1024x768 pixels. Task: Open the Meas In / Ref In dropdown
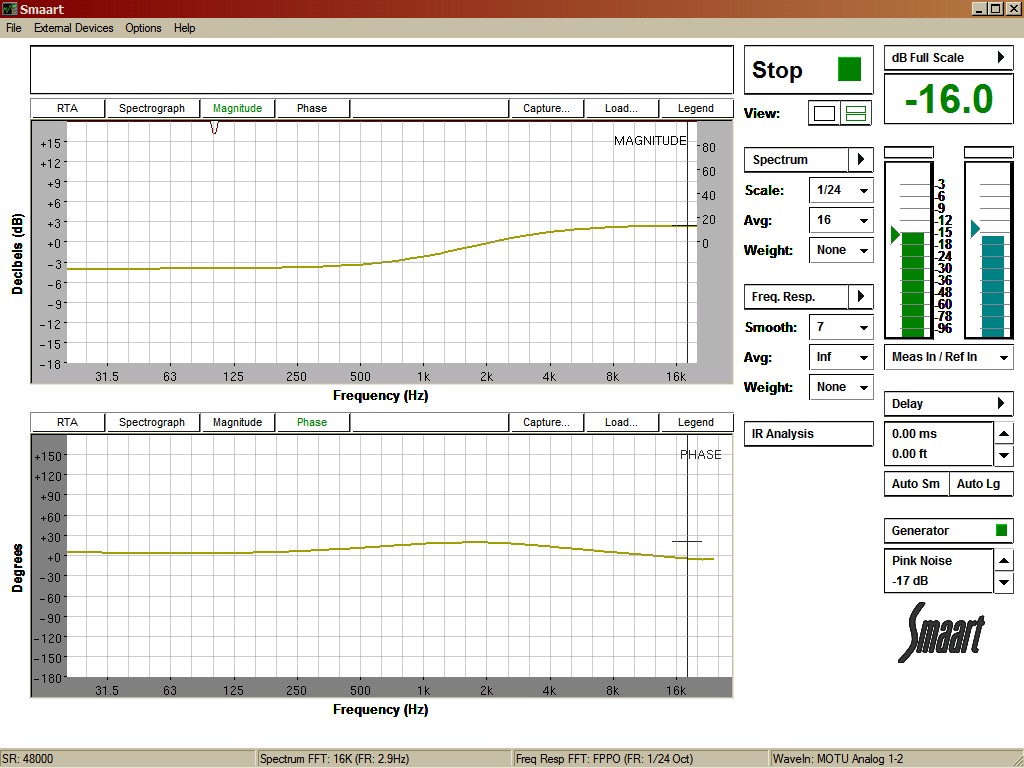(948, 357)
